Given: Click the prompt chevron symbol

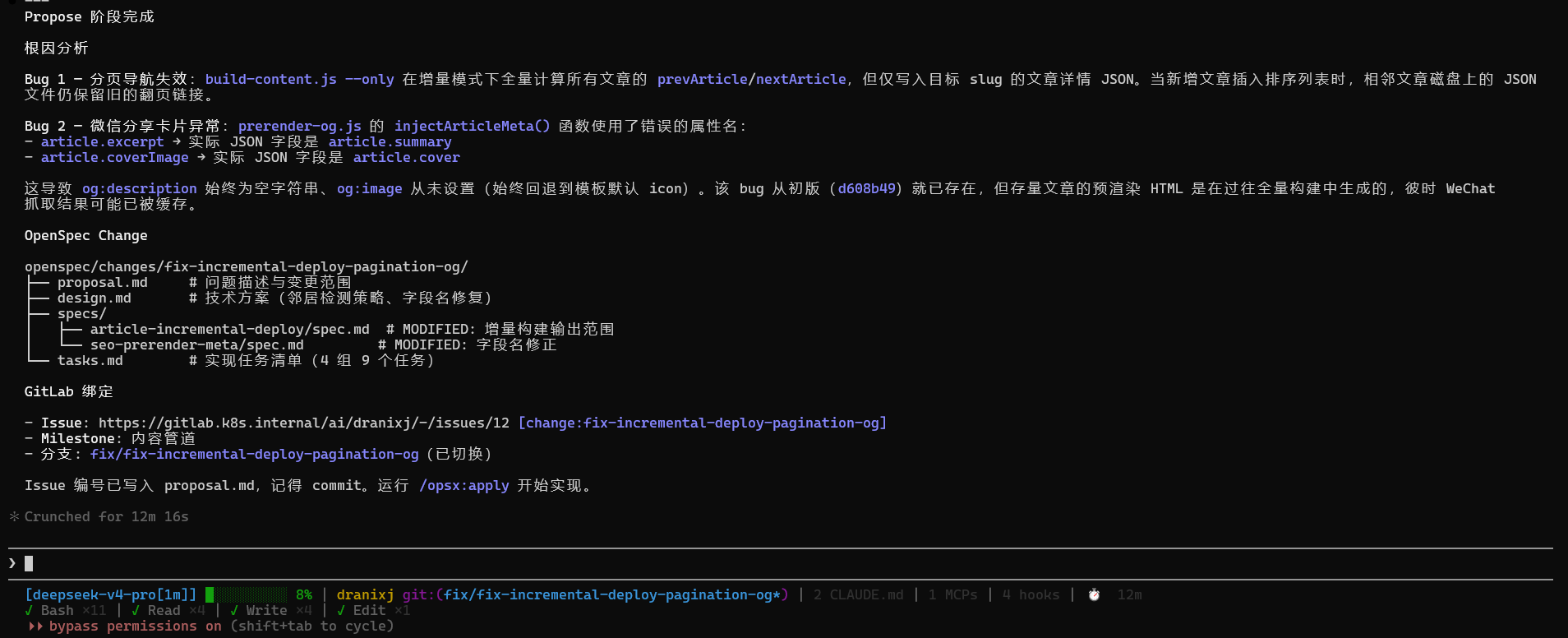Looking at the screenshot, I should coord(12,563).
